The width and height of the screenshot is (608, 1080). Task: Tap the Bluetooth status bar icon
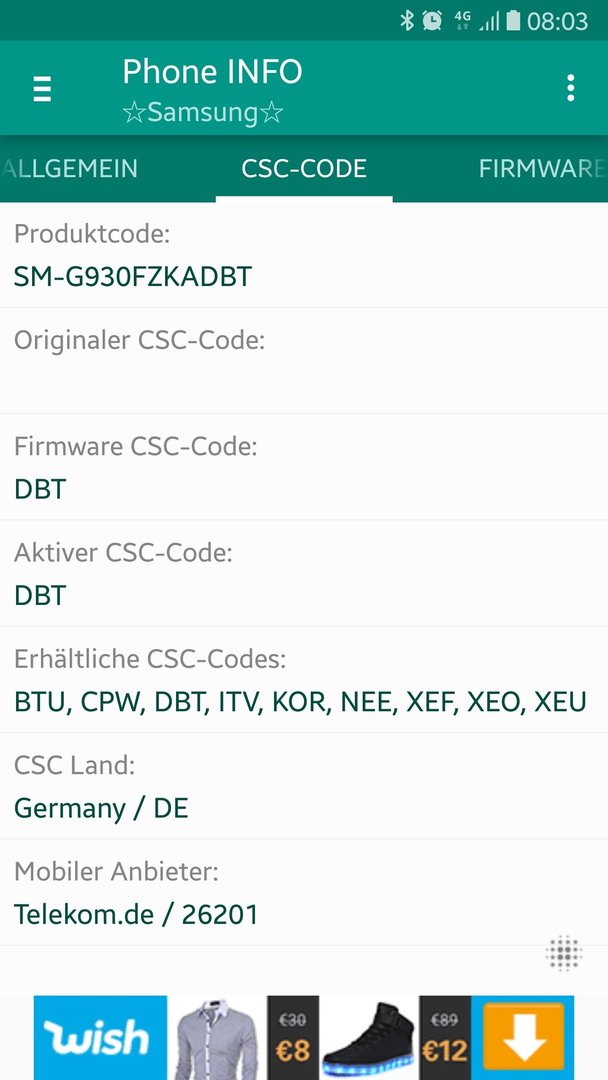pyautogui.click(x=407, y=21)
